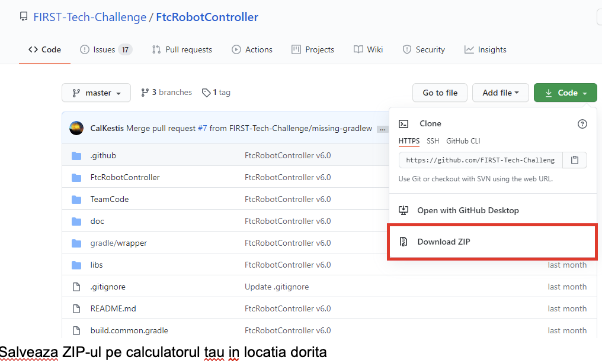
Task: Select the HTTPS clone tab
Action: point(409,141)
